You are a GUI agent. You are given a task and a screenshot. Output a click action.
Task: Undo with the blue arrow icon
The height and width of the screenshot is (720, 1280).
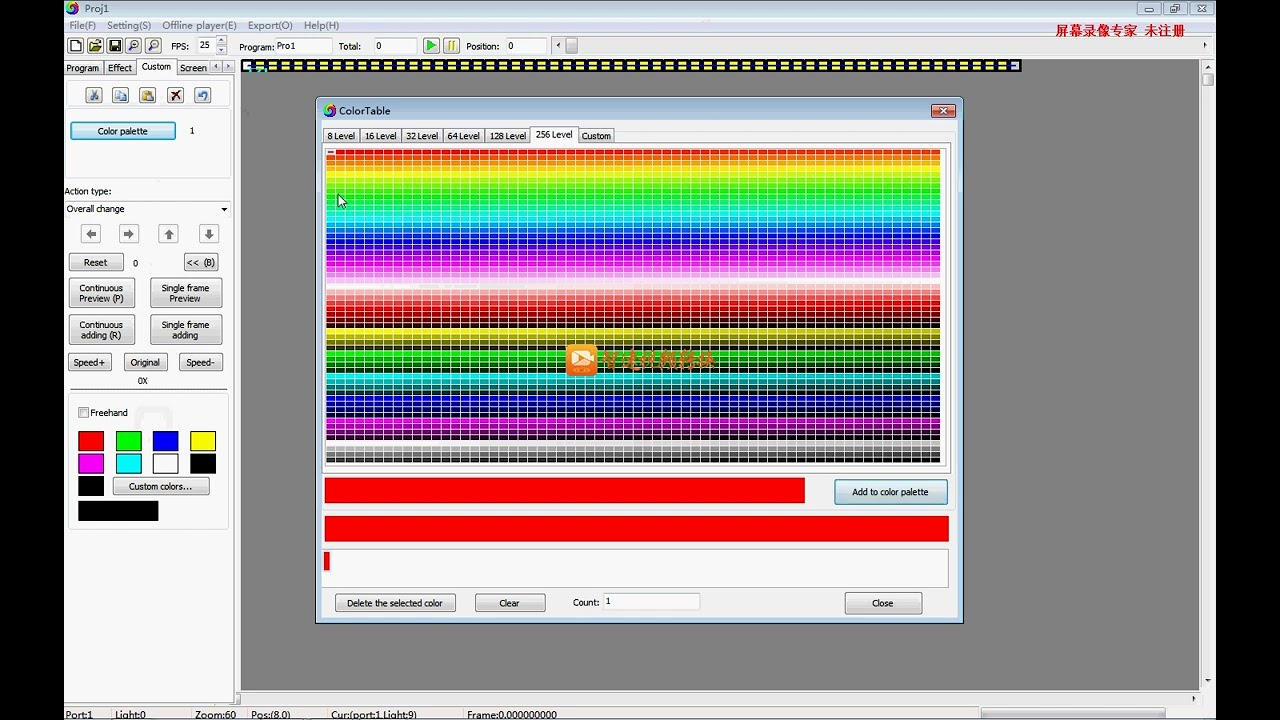[202, 95]
